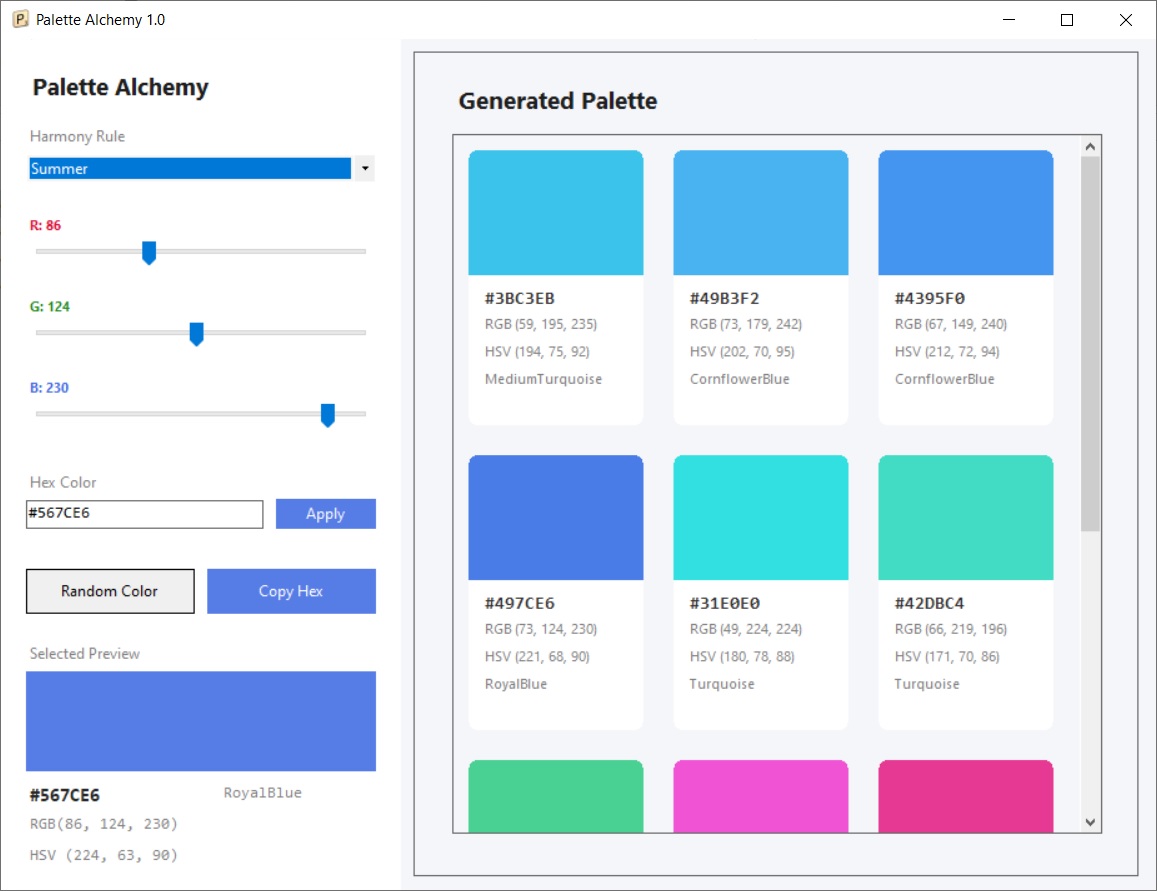Click the Copy Hex button
The height and width of the screenshot is (891, 1157).
(x=291, y=591)
